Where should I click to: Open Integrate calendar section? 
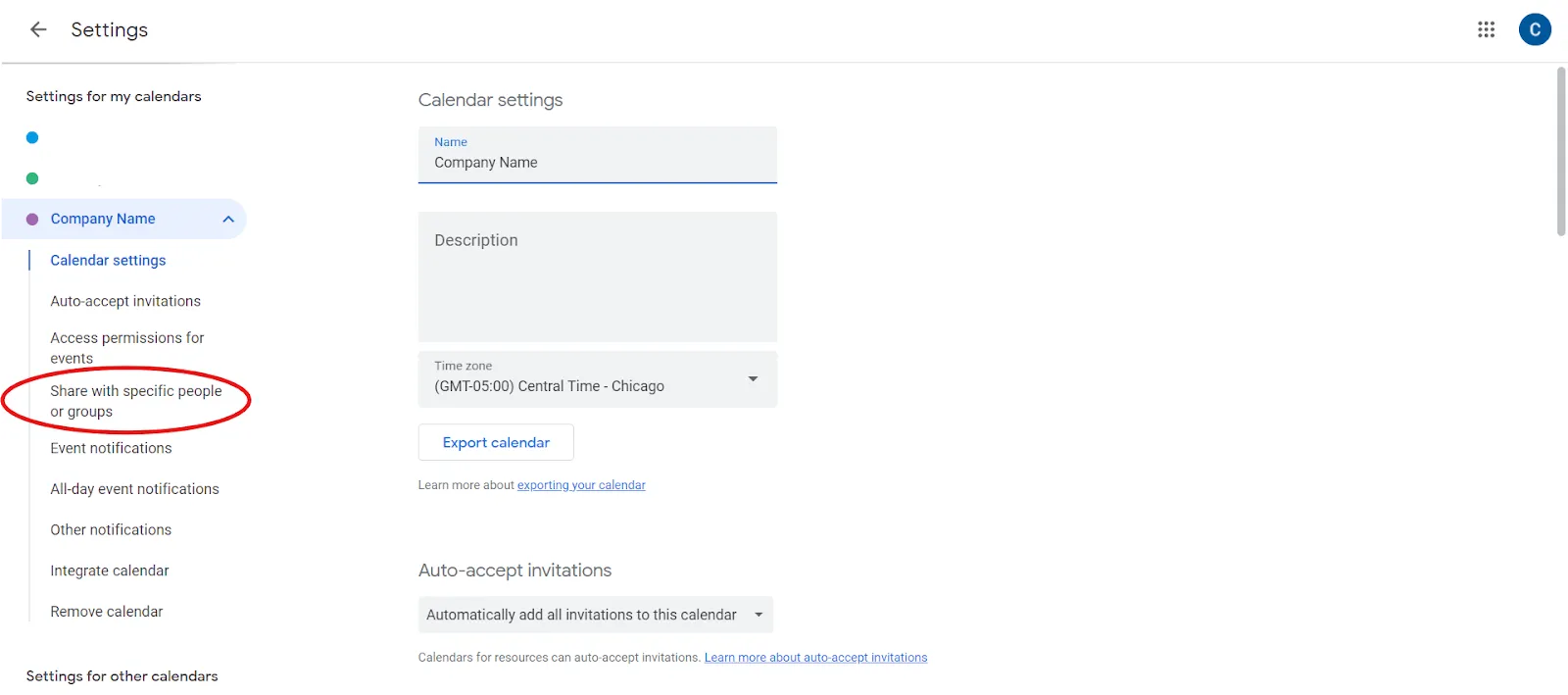[x=110, y=571]
